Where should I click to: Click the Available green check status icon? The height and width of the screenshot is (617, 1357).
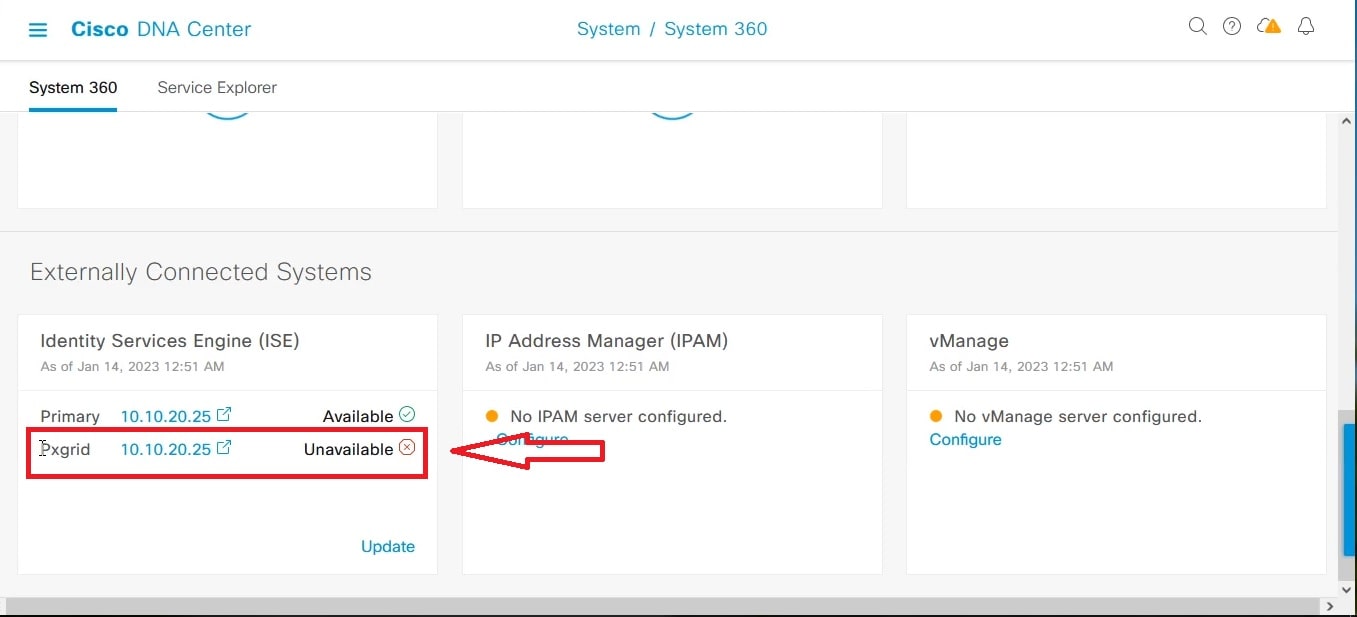point(407,414)
